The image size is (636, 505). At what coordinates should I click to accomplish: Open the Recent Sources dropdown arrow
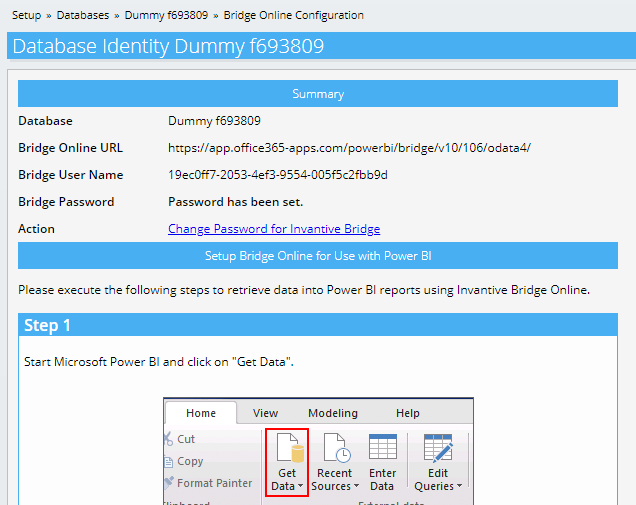(x=356, y=486)
